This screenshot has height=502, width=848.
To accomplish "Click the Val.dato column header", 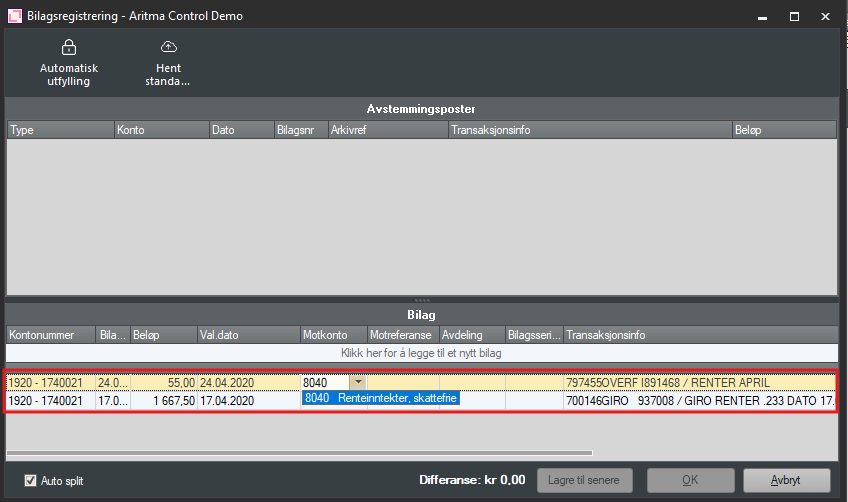I will (247, 335).
